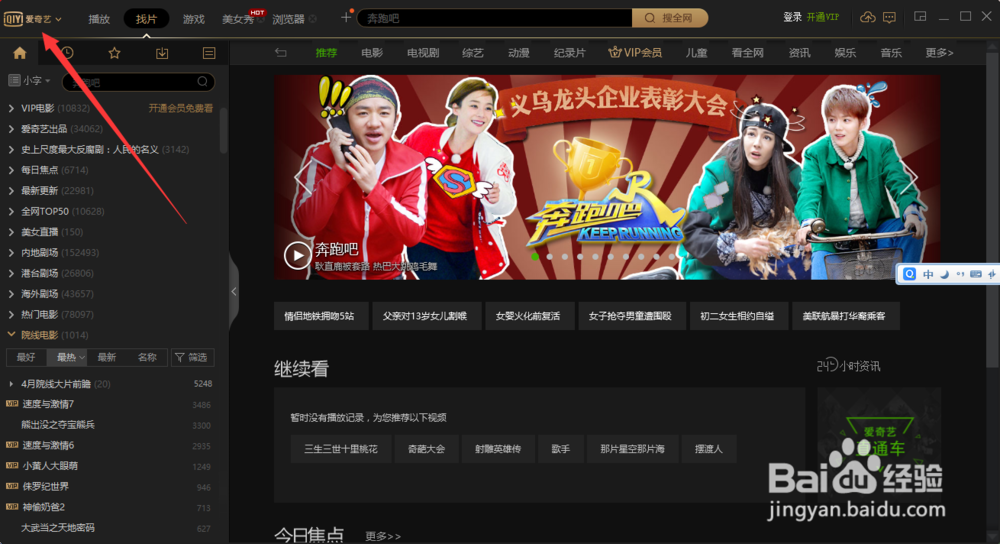Click the 开通VIP link
This screenshot has height=544, width=1000.
pyautogui.click(x=823, y=17)
